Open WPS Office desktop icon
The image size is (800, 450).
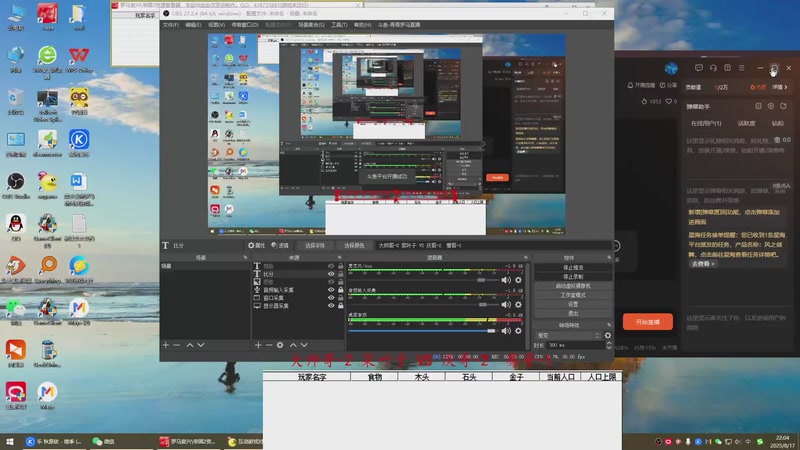coord(79,60)
